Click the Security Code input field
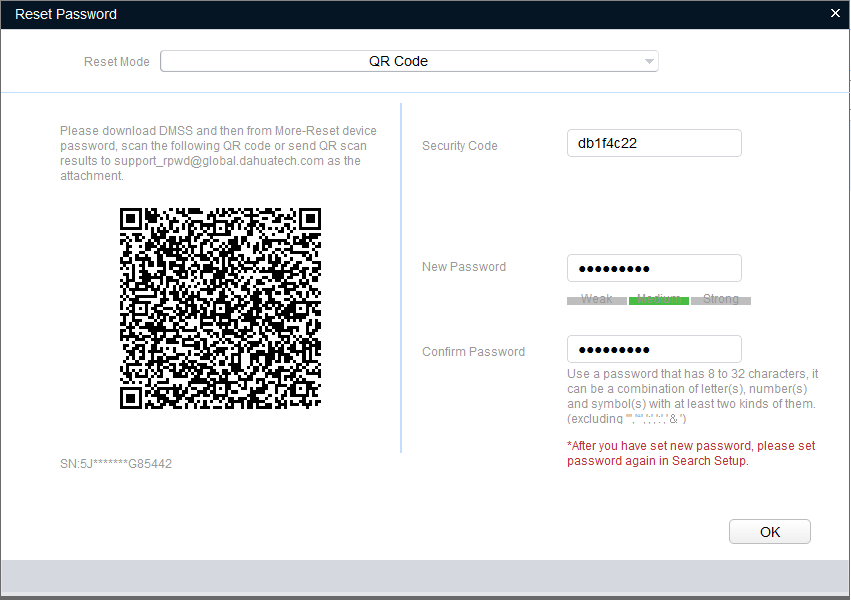The image size is (851, 601). click(654, 143)
